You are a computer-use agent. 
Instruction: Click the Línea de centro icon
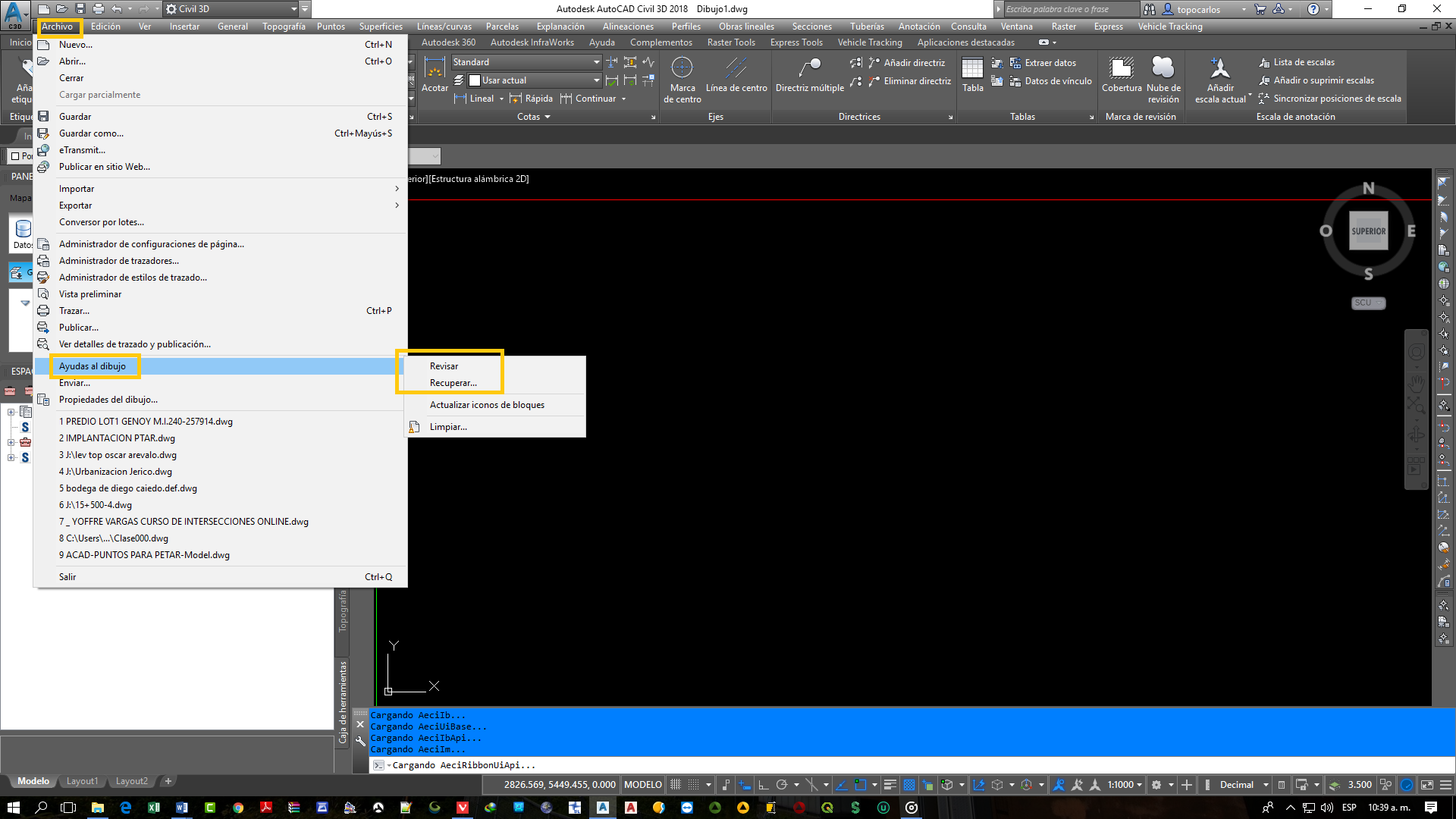click(x=736, y=68)
